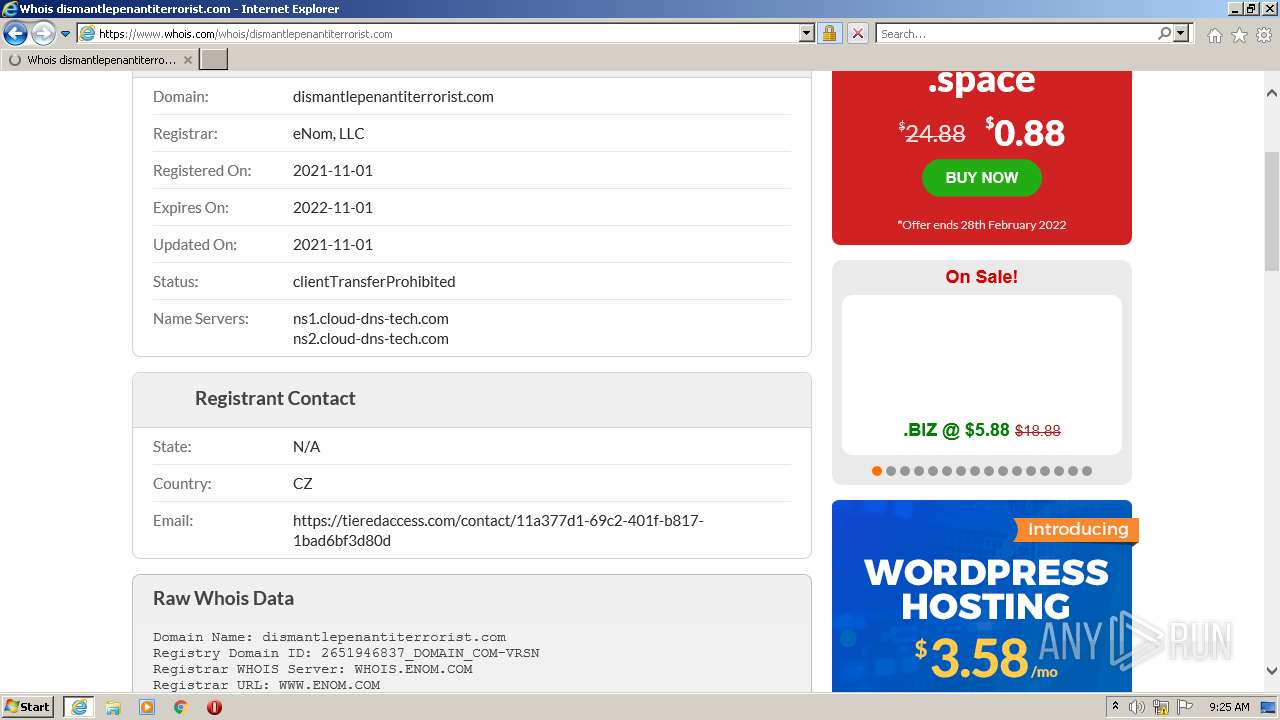Click the security lock icon
Viewport: 1280px width, 720px height.
pos(829,33)
